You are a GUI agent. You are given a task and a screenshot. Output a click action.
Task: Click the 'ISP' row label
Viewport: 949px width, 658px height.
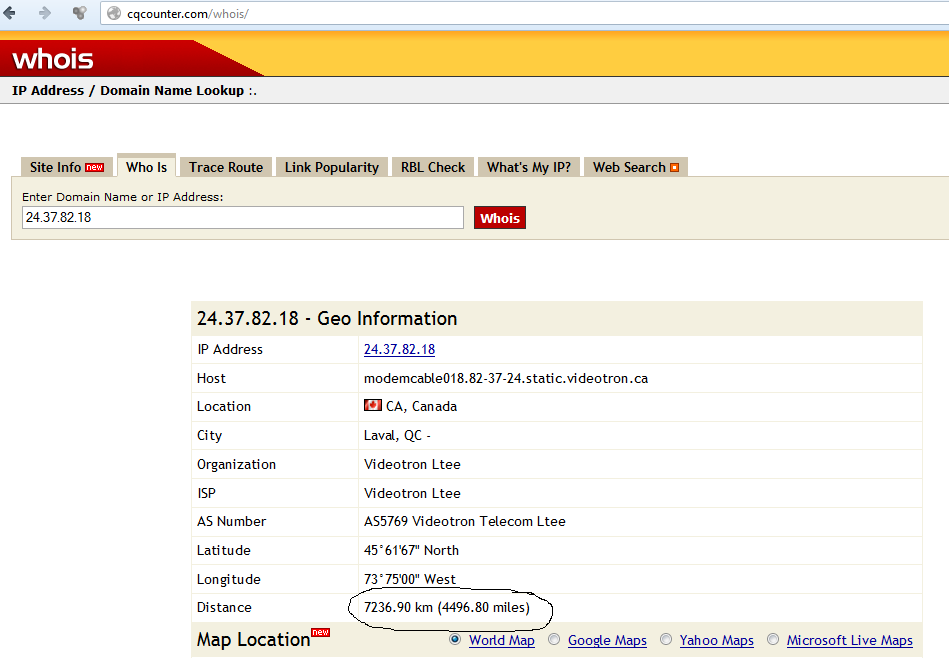coord(206,493)
